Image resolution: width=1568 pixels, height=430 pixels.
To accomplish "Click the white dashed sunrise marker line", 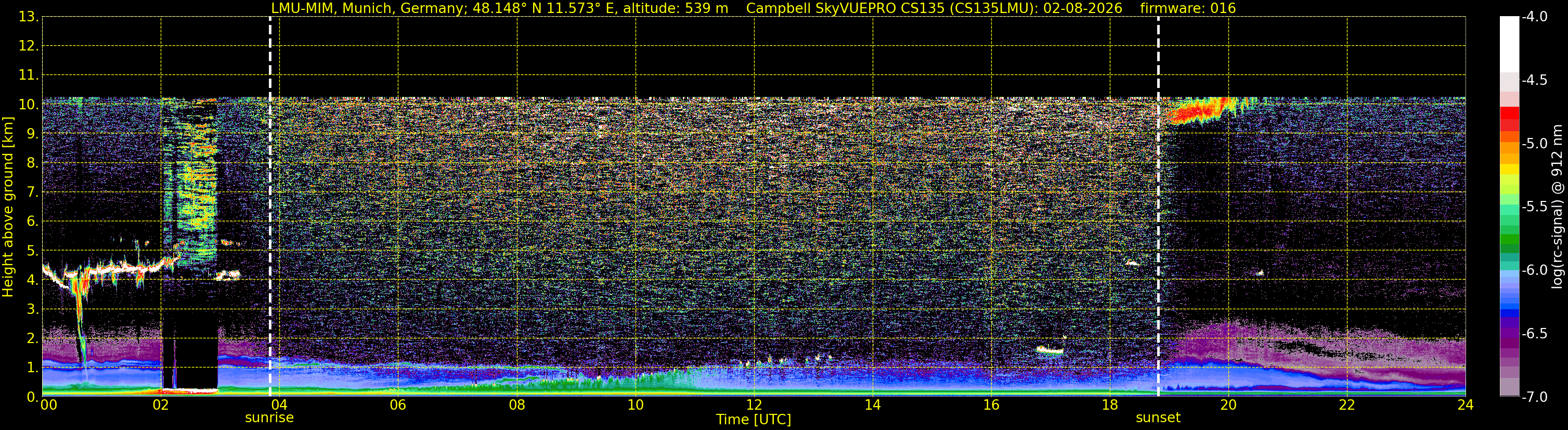I will pyautogui.click(x=270, y=207).
